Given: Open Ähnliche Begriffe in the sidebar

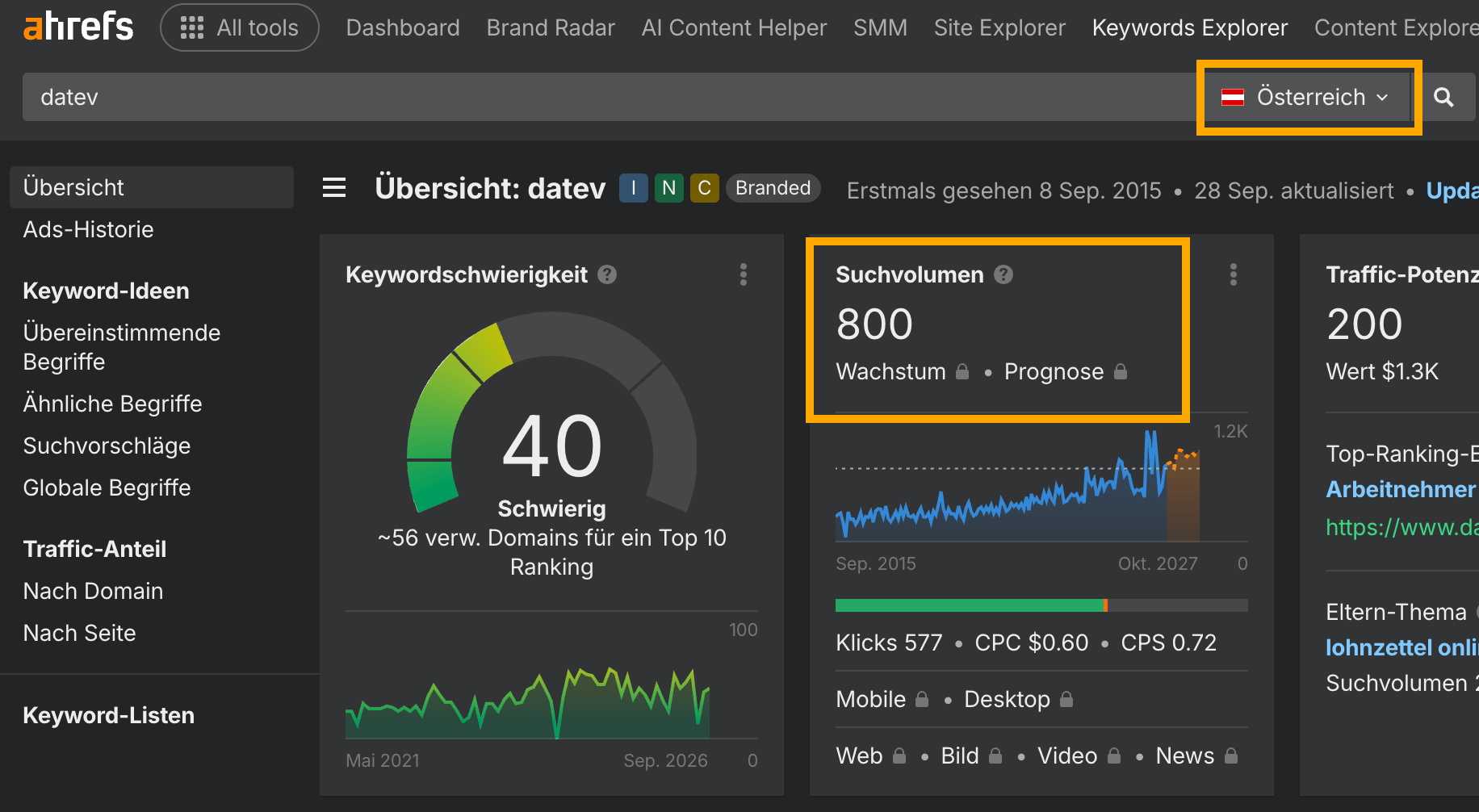Looking at the screenshot, I should [x=113, y=404].
